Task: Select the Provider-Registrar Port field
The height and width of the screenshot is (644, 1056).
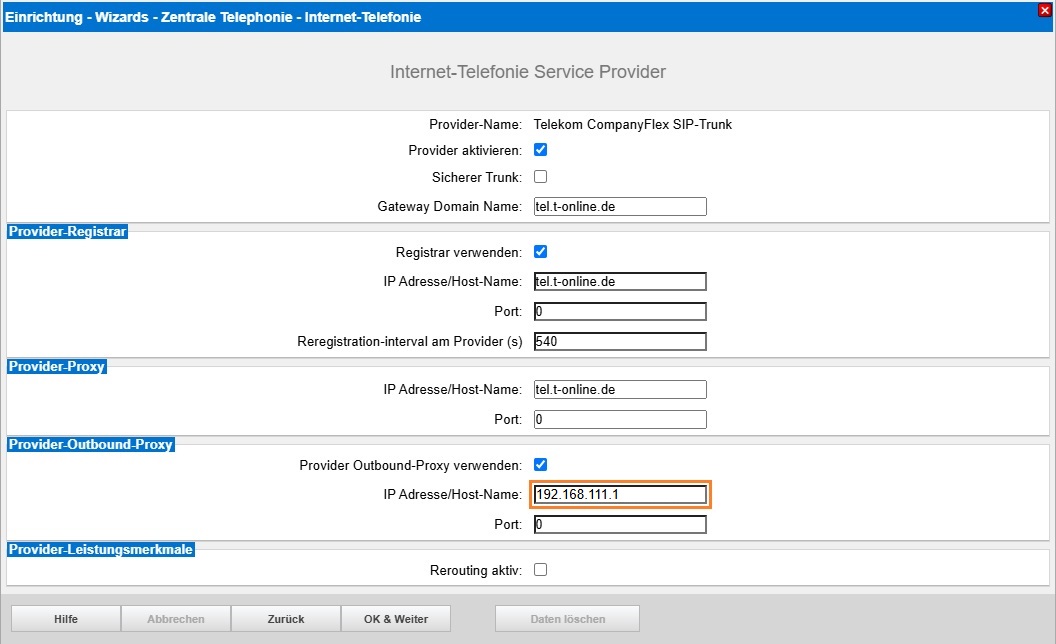Action: tap(620, 311)
